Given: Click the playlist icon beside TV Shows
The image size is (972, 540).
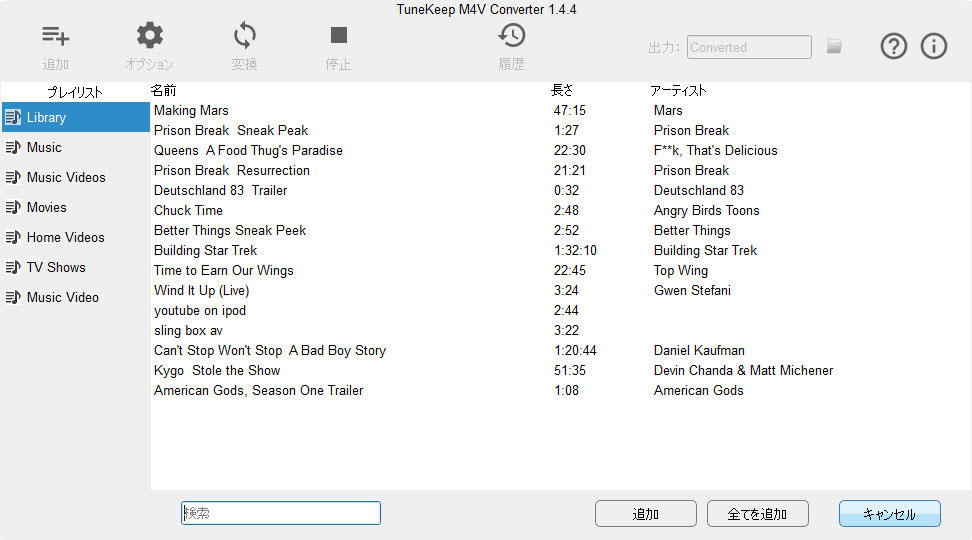Looking at the screenshot, I should pos(13,267).
